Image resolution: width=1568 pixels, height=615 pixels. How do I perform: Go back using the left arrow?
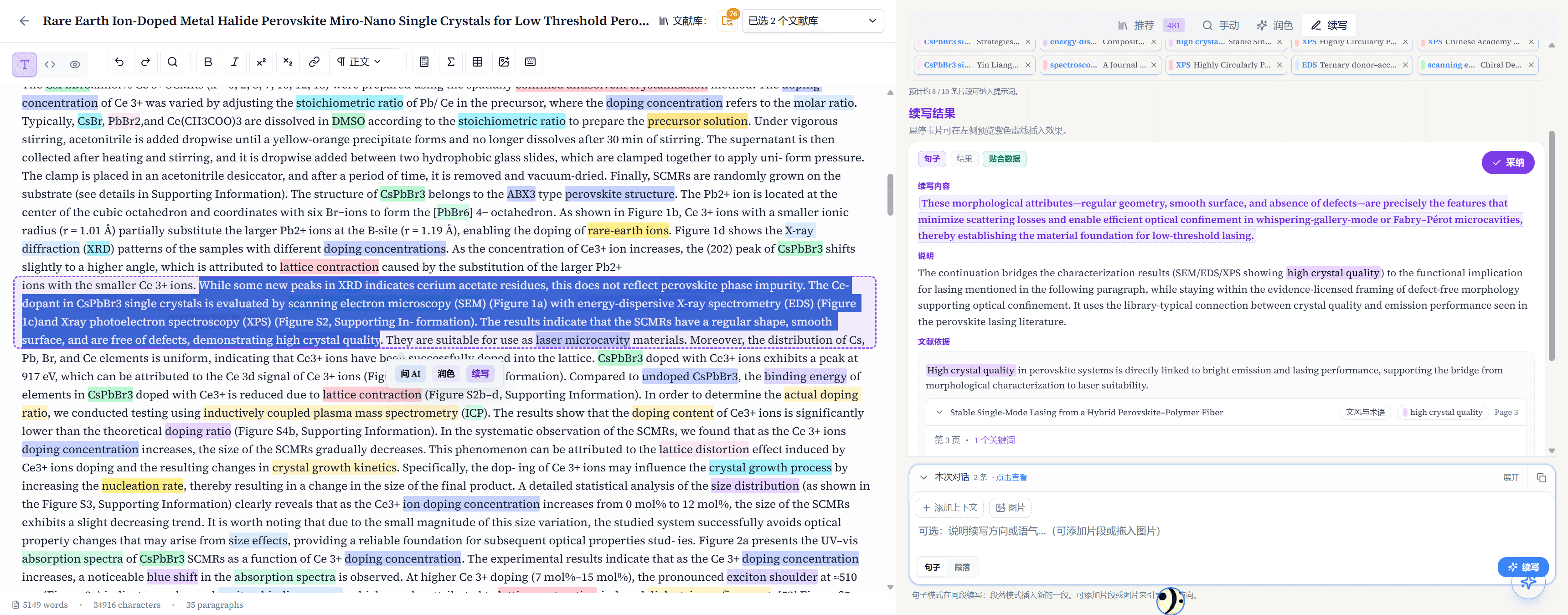[24, 21]
